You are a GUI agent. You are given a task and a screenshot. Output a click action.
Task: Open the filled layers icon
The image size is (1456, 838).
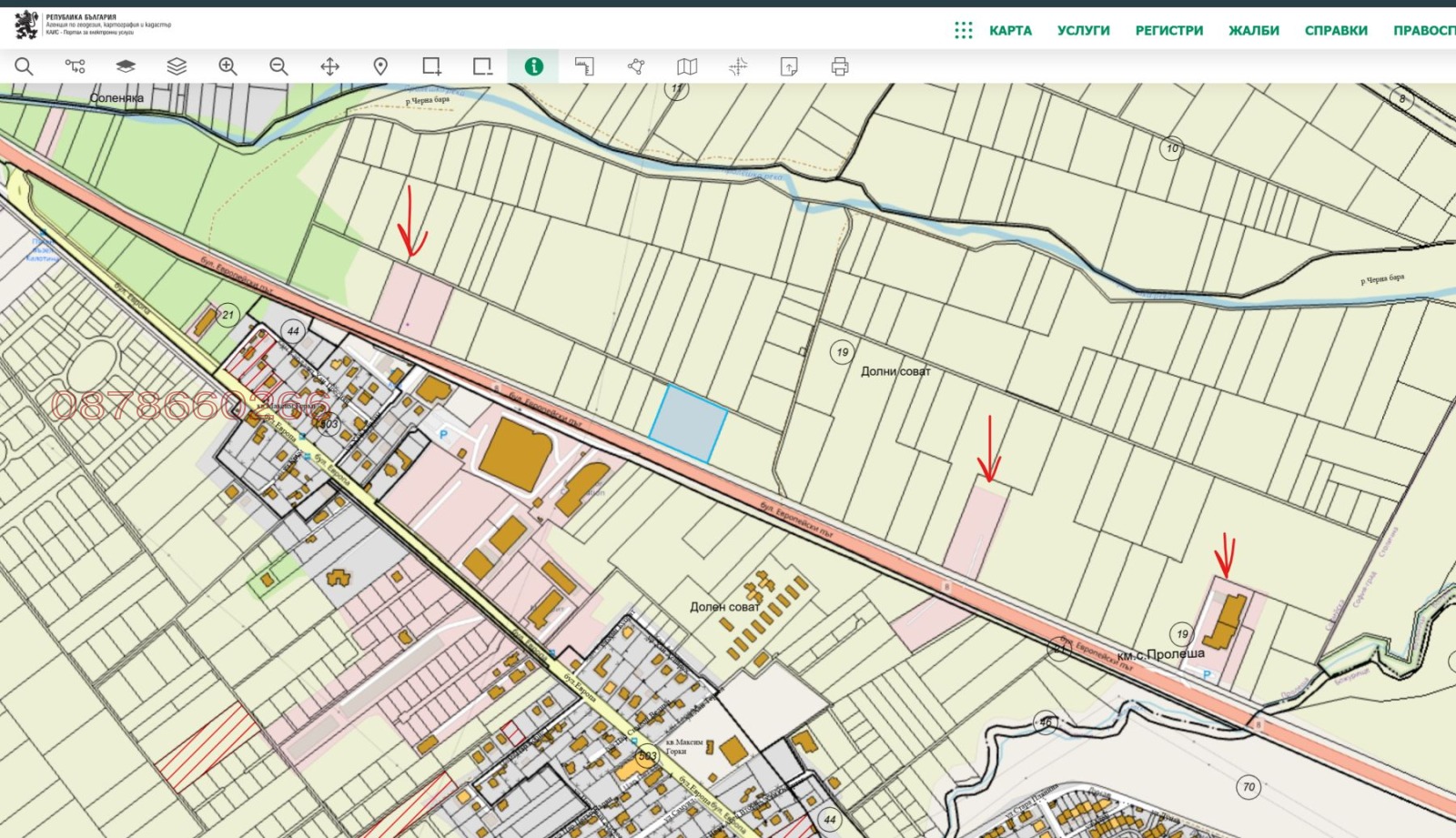(x=126, y=66)
